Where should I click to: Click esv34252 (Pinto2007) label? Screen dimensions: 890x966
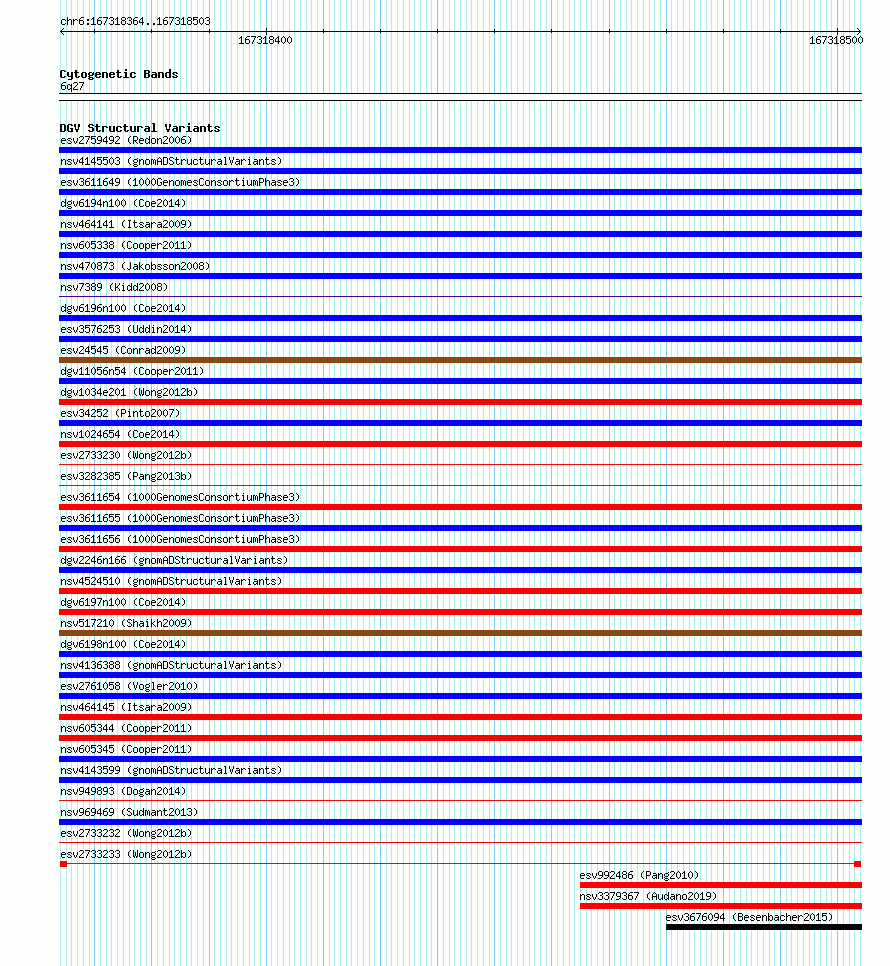(120, 413)
